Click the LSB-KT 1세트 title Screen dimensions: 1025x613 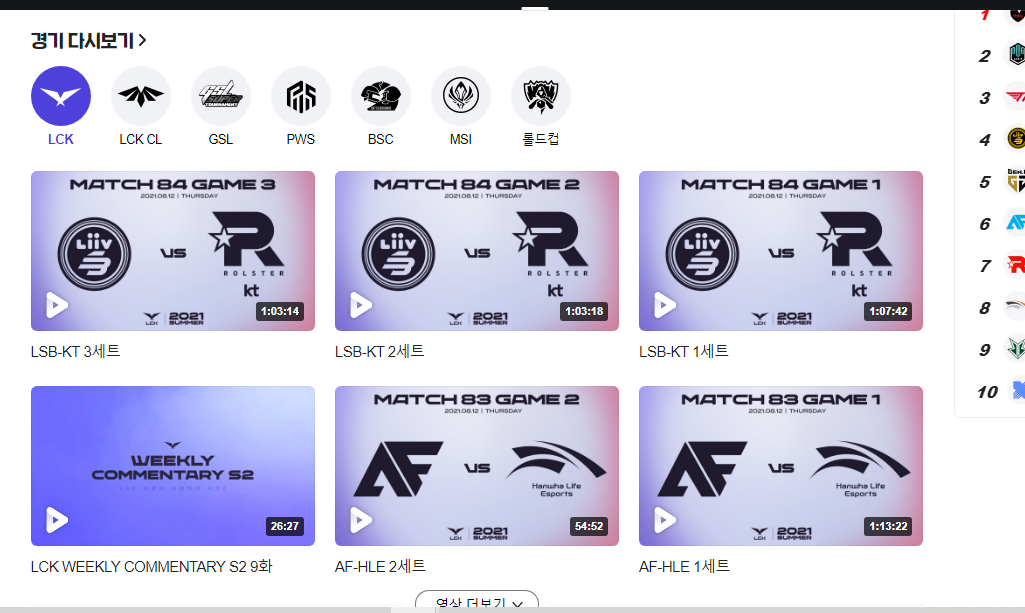pyautogui.click(x=683, y=352)
